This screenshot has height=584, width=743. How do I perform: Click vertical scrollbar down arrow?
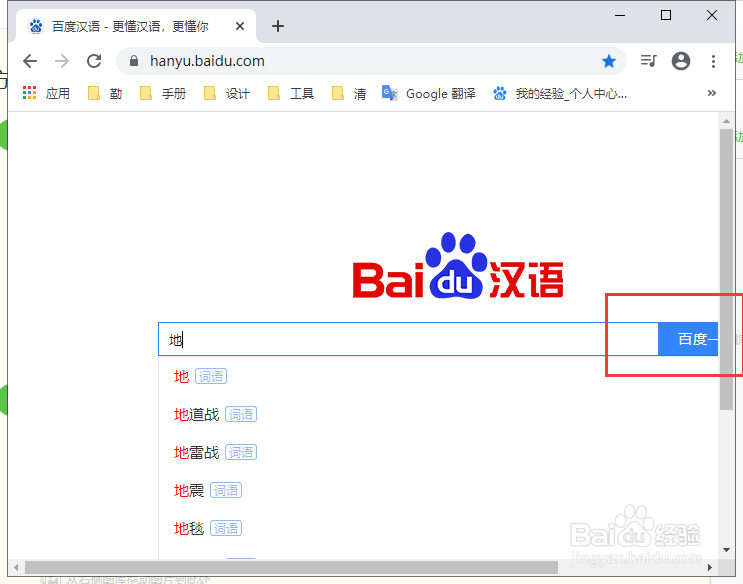(726, 550)
